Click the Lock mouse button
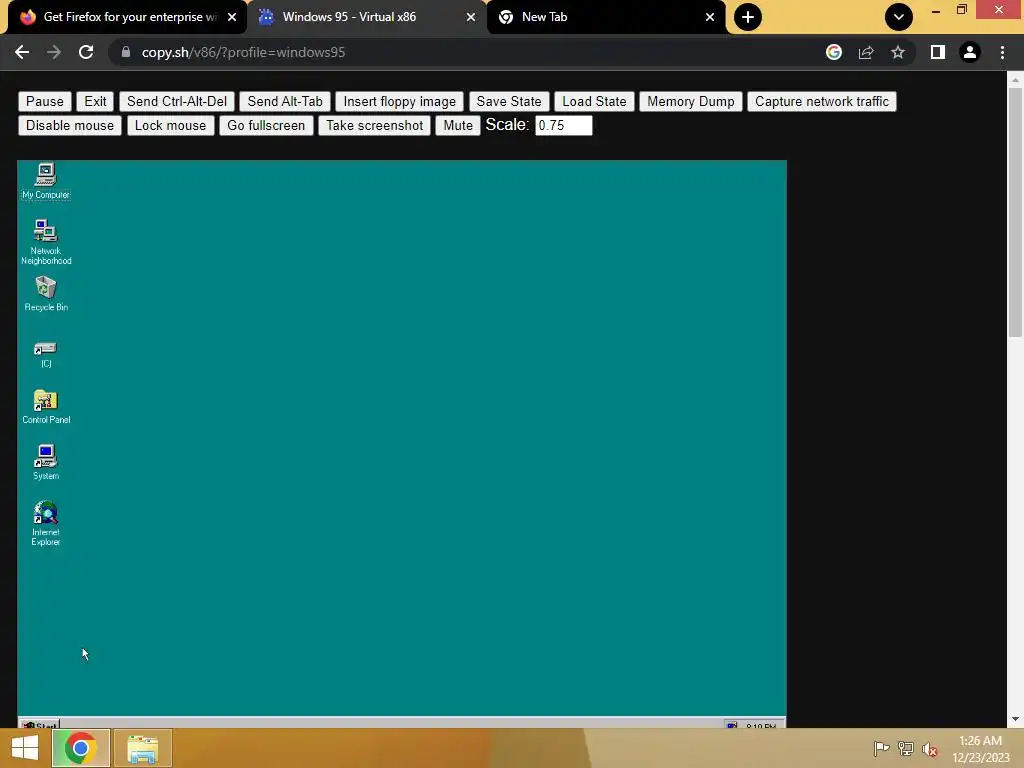The image size is (1024, 768). pyautogui.click(x=170, y=125)
